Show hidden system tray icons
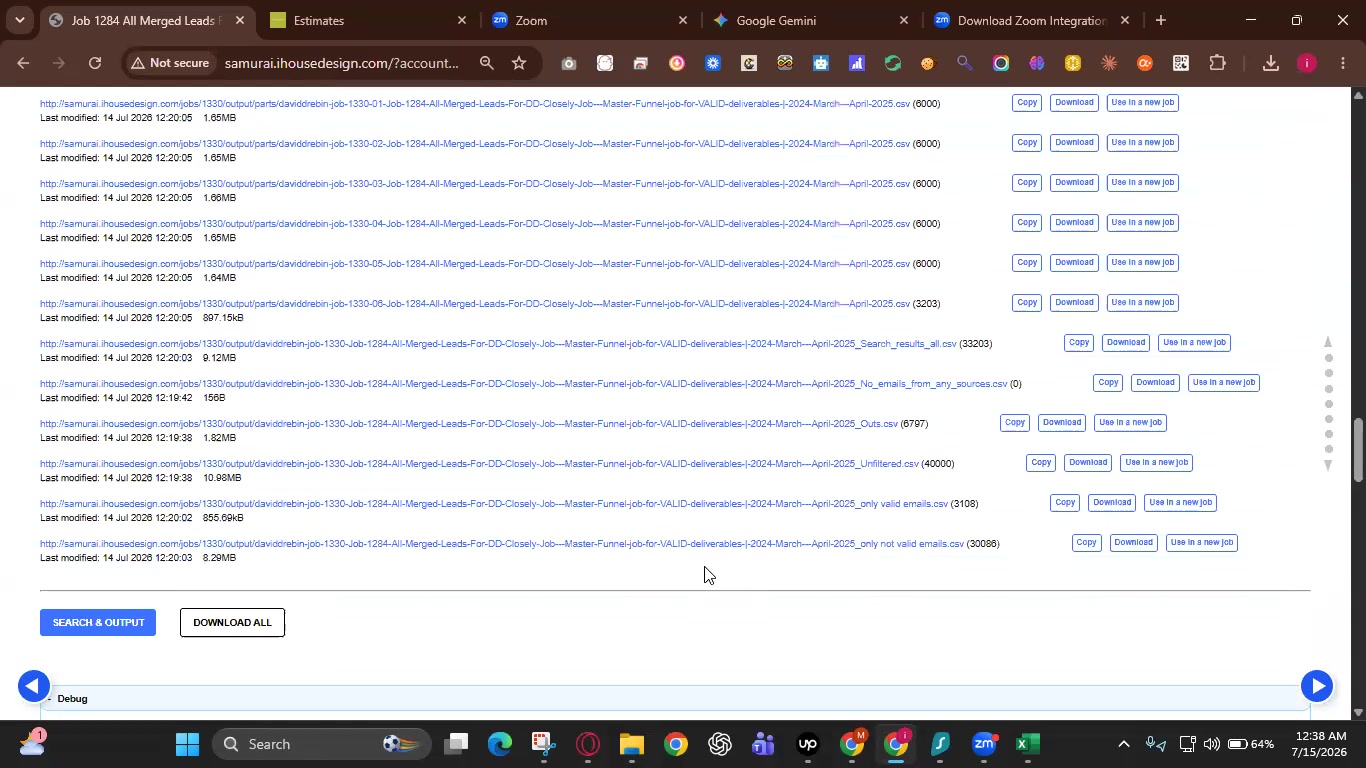1366x768 pixels. [1123, 744]
